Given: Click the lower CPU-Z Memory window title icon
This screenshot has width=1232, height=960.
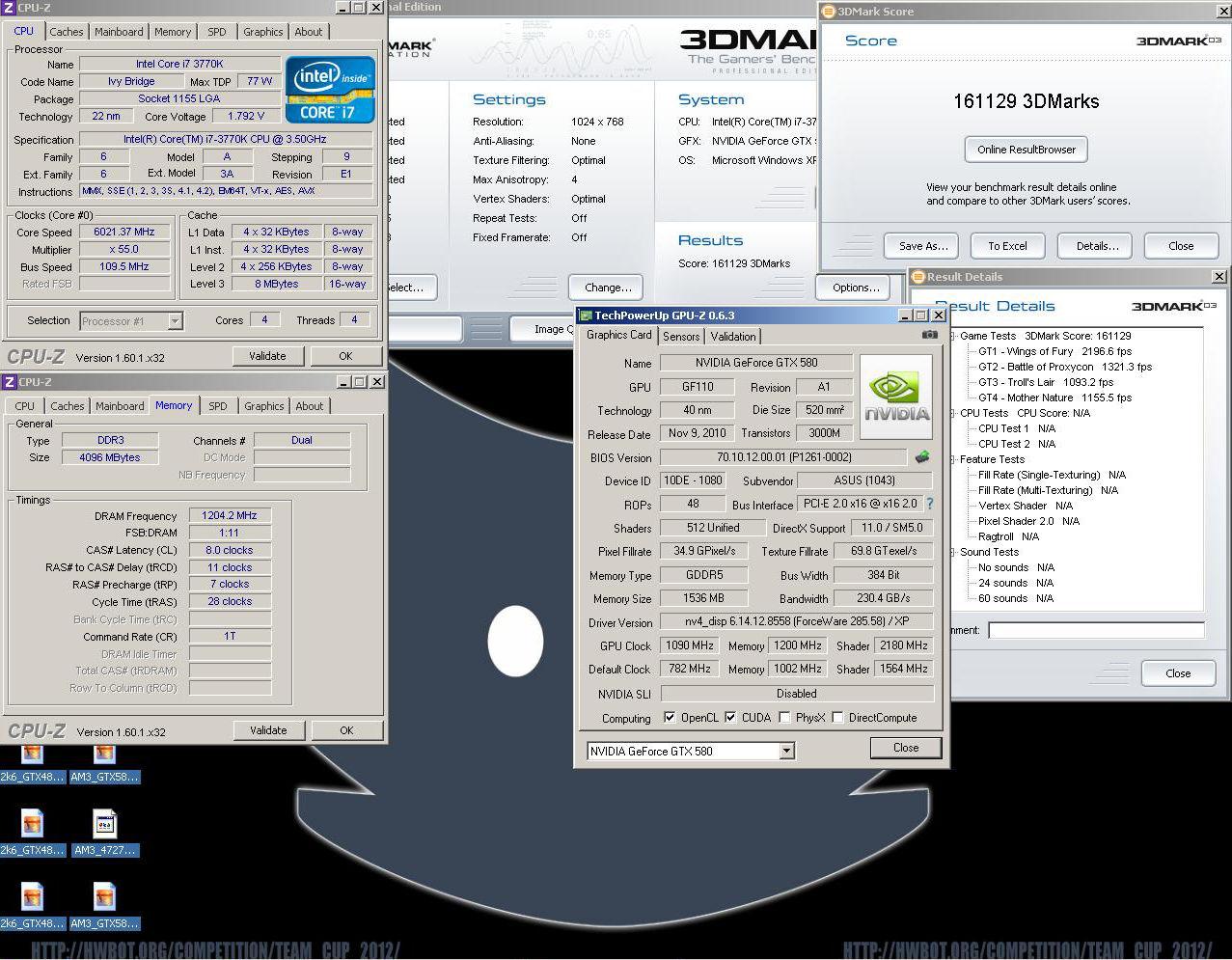Looking at the screenshot, I should [x=9, y=382].
